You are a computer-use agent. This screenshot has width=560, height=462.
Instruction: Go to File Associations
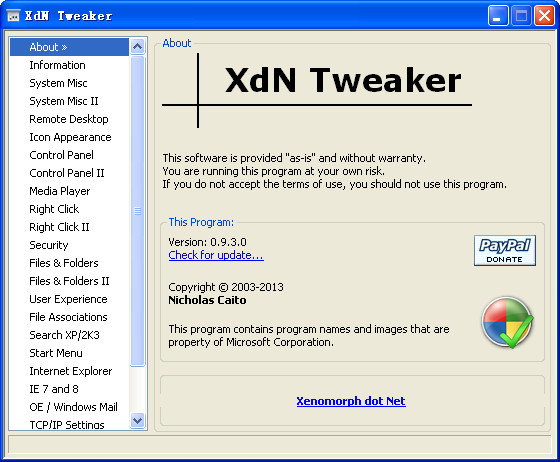point(69,317)
